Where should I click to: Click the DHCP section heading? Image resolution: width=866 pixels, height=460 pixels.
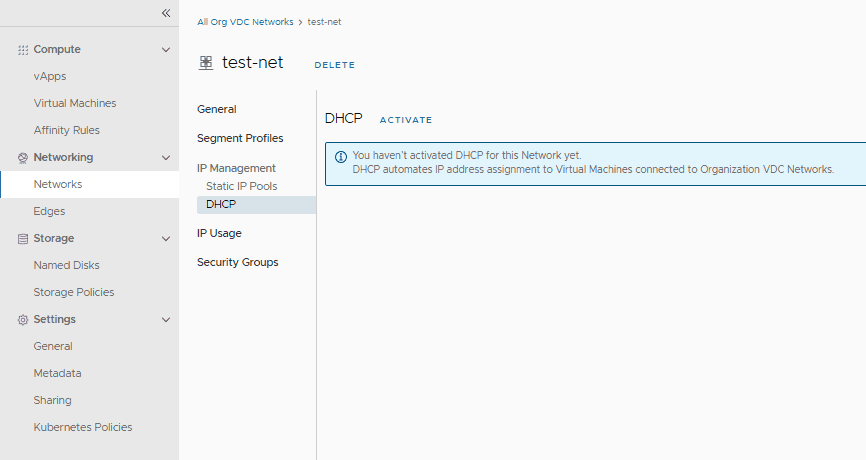[344, 118]
